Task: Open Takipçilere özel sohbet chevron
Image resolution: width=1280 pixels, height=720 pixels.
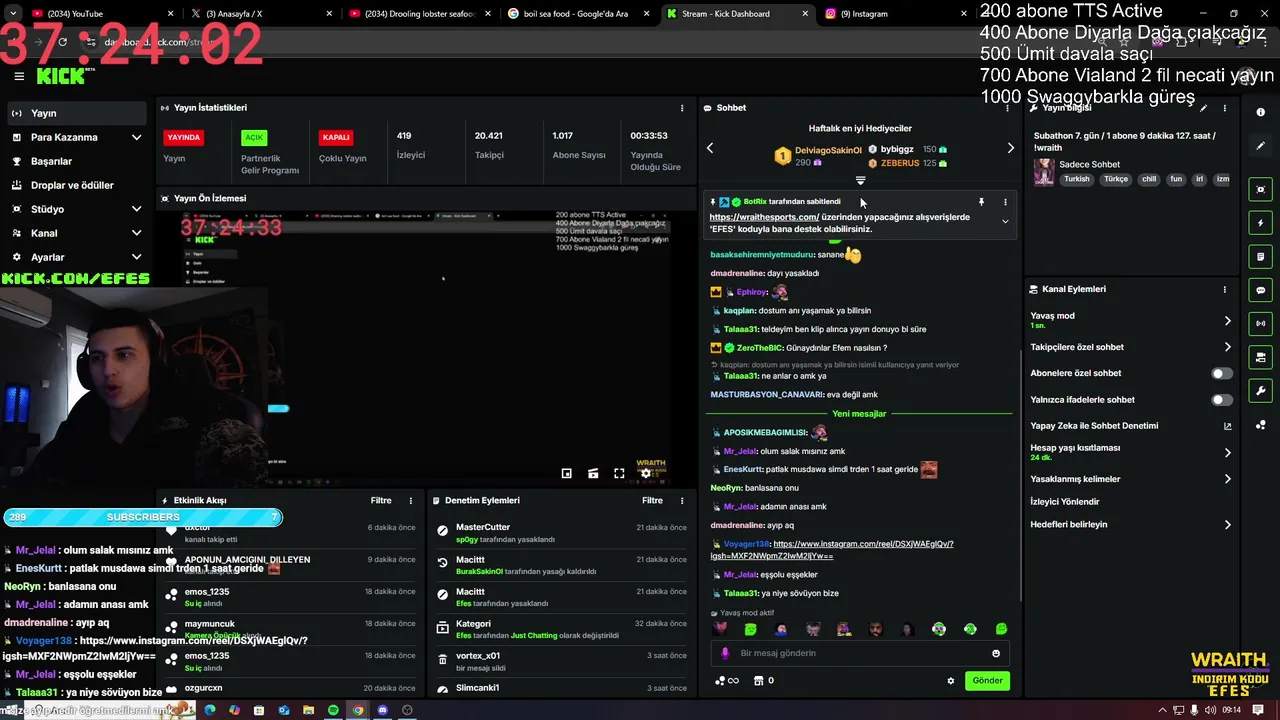Action: pyautogui.click(x=1227, y=347)
